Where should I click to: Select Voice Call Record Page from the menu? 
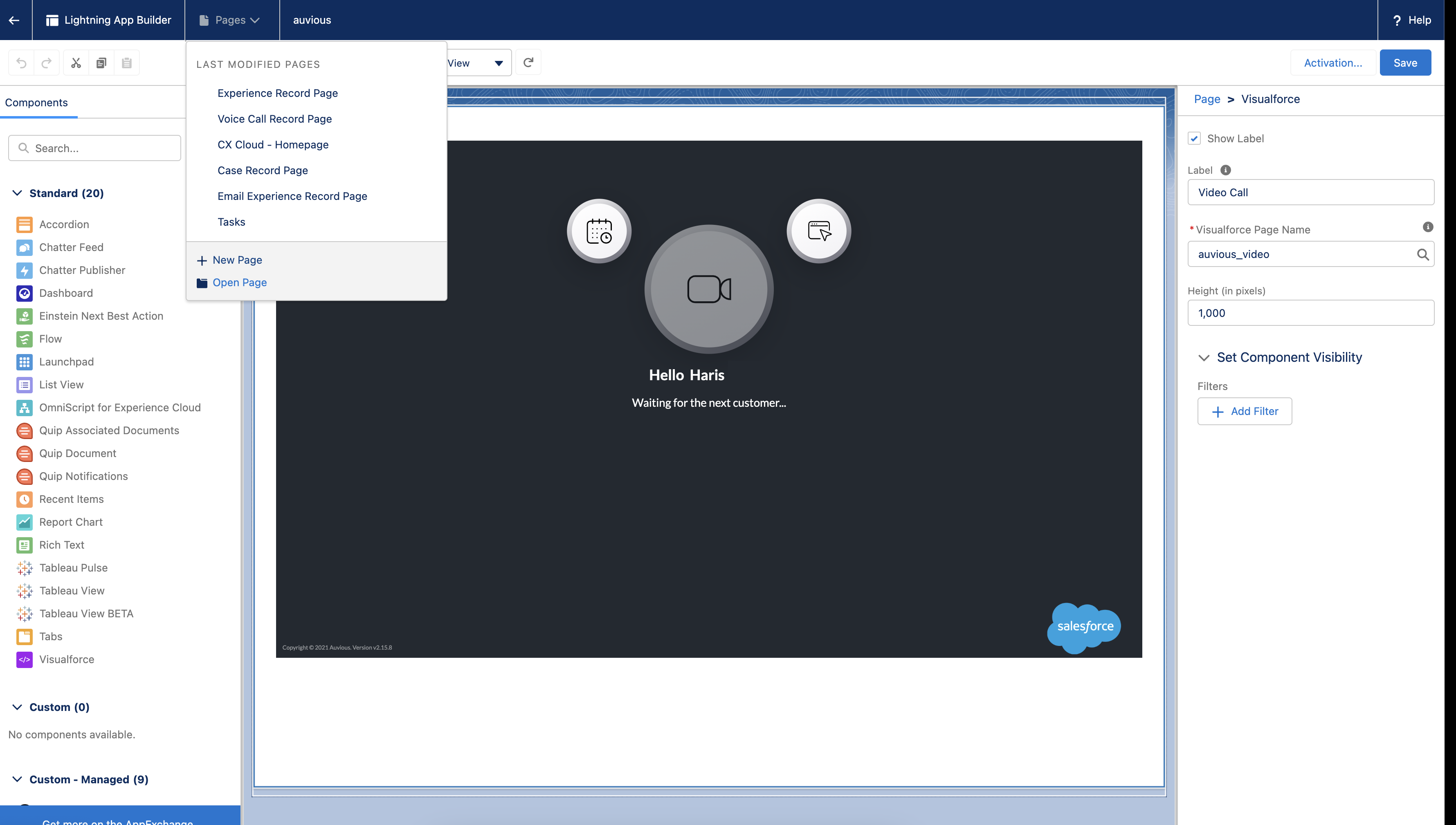tap(275, 119)
